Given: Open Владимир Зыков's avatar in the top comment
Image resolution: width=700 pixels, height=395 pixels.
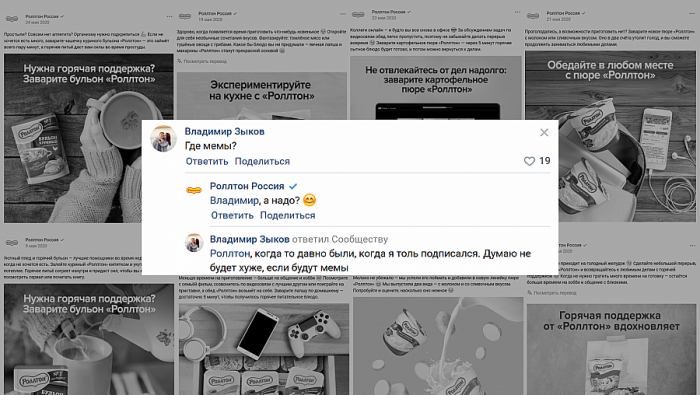Looking at the screenshot, I should tap(163, 138).
